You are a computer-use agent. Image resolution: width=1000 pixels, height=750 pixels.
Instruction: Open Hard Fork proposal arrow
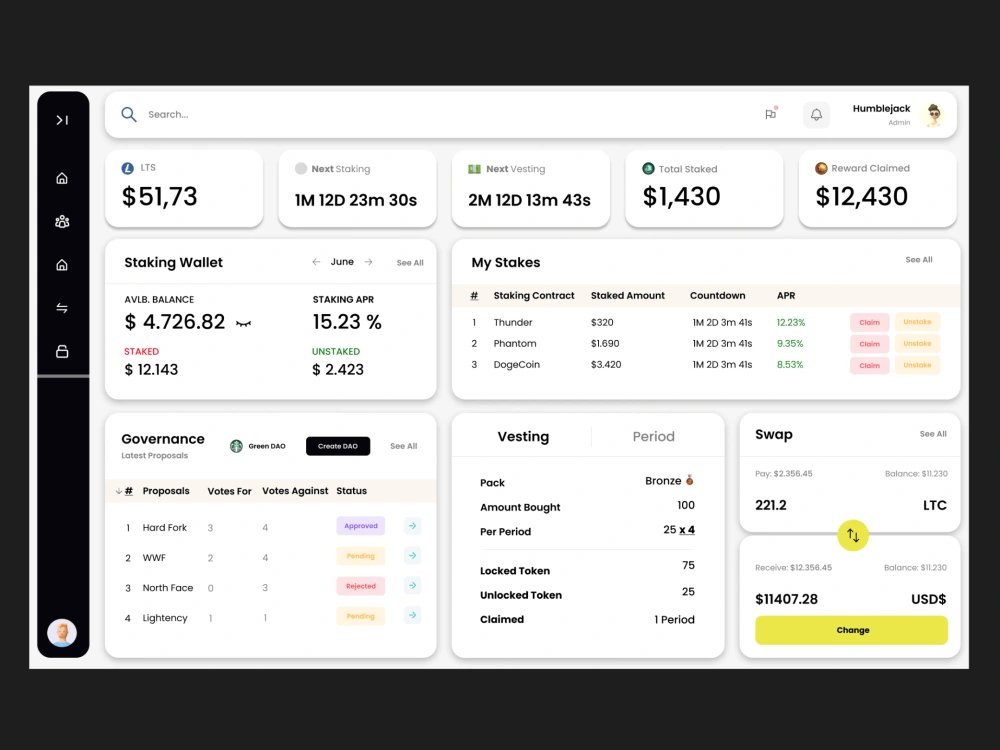(x=413, y=526)
